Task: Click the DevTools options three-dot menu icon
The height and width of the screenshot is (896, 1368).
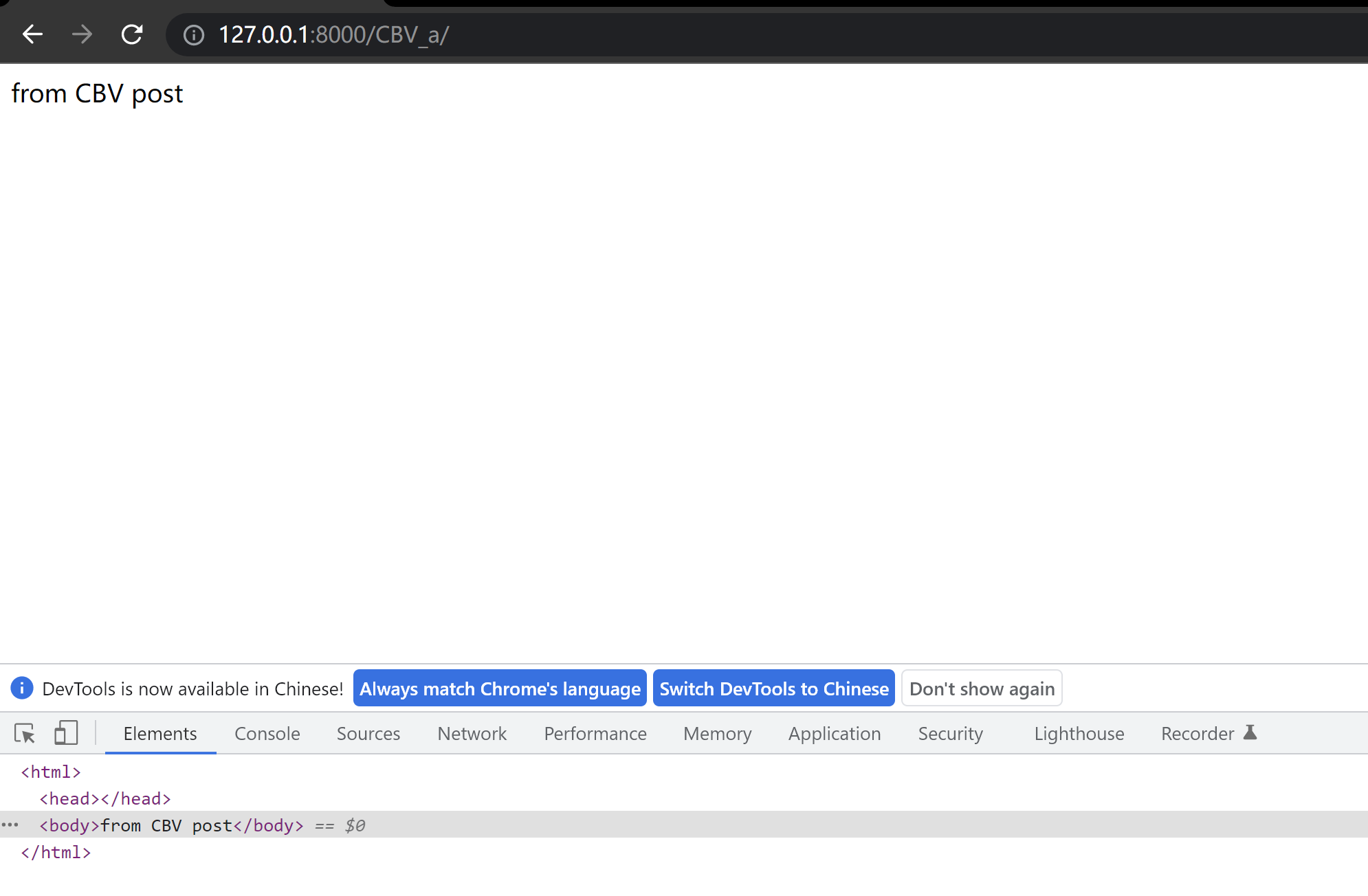Action: point(11,825)
